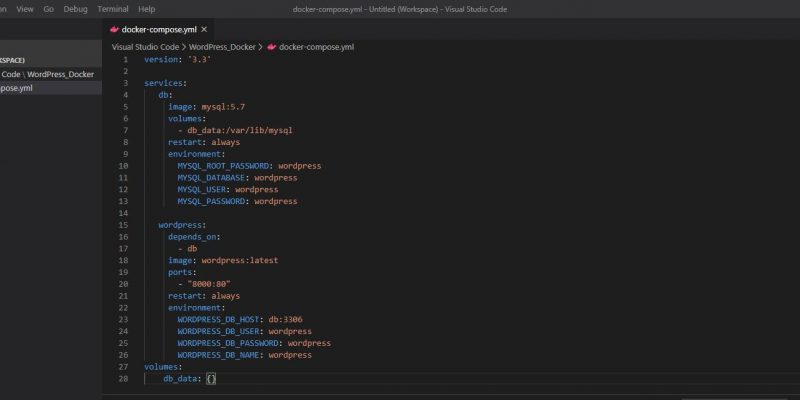Click 'WORDPRESS_DB_PASSWORD' key
The width and height of the screenshot is (800, 400).
tap(228, 343)
